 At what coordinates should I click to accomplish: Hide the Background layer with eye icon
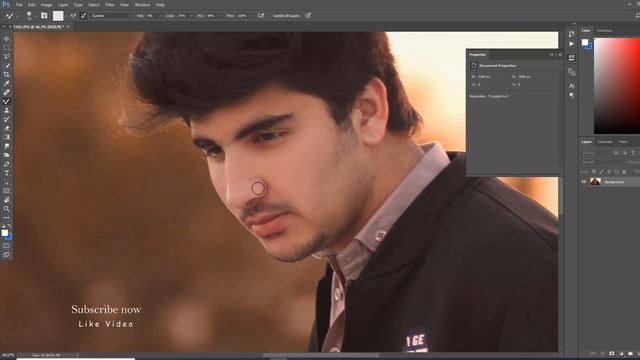[x=584, y=182]
